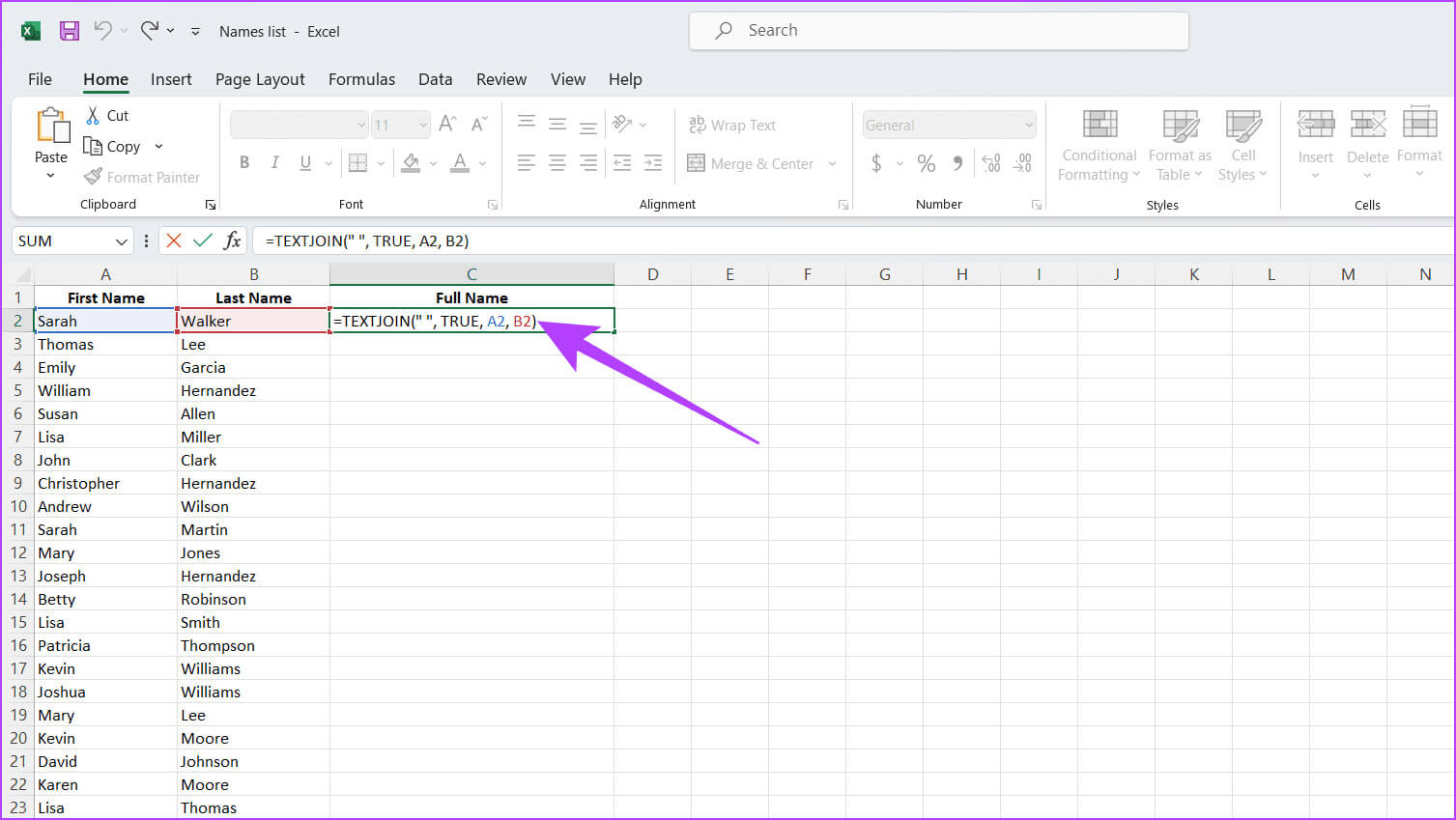The image size is (1456, 820).
Task: Expand the Merge & Center dropdown arrow
Action: point(832,164)
